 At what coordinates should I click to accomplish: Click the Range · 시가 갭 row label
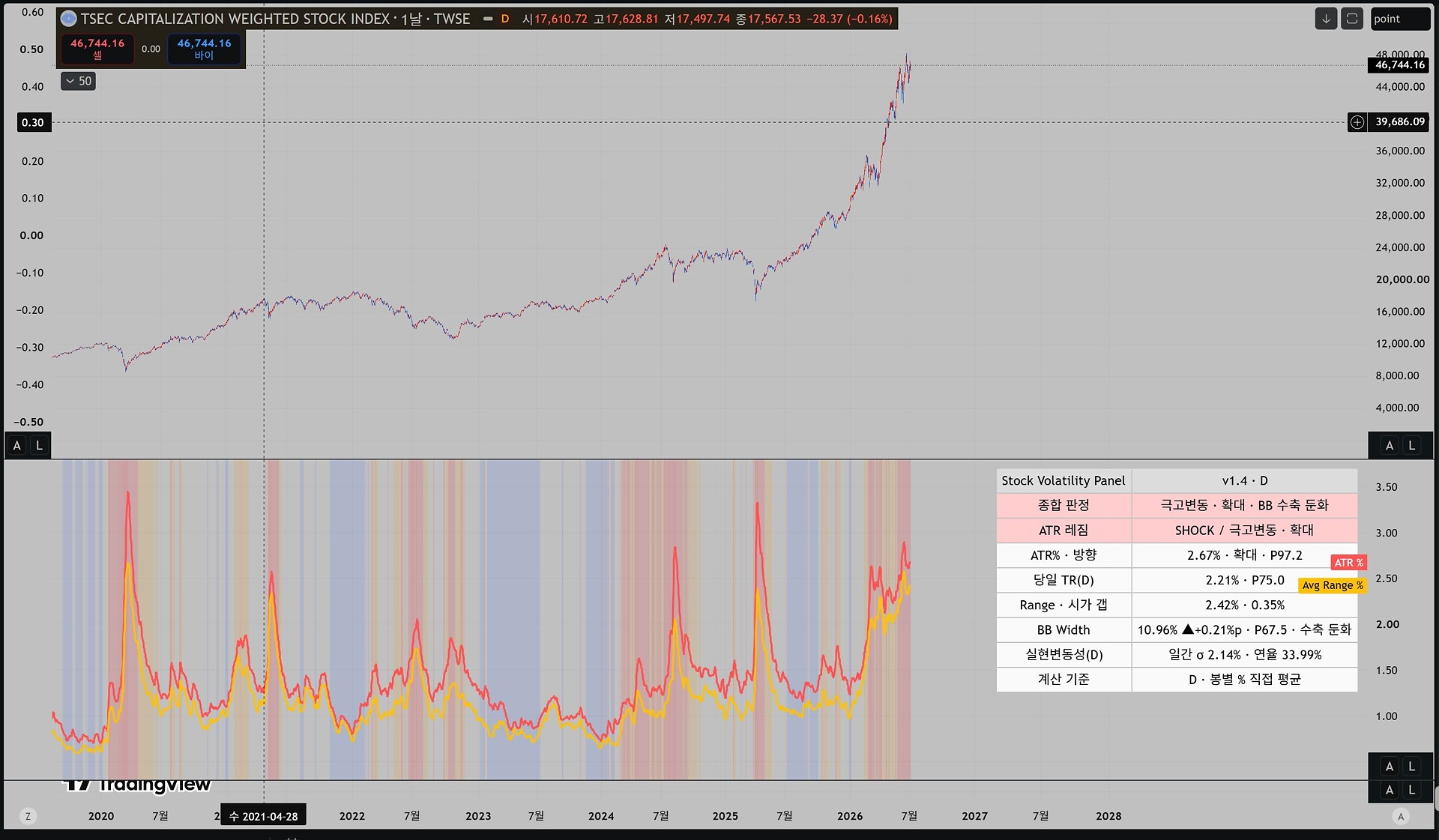pos(1064,605)
